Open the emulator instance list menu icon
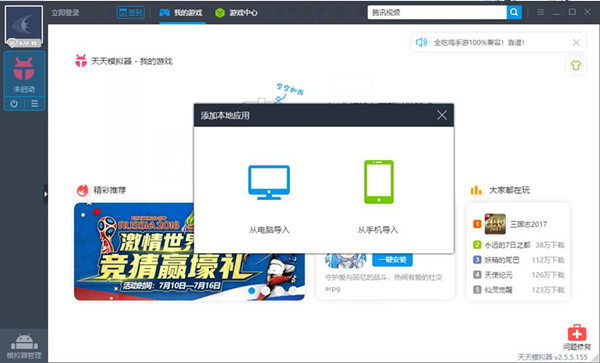The height and width of the screenshot is (363, 600). pos(34,104)
